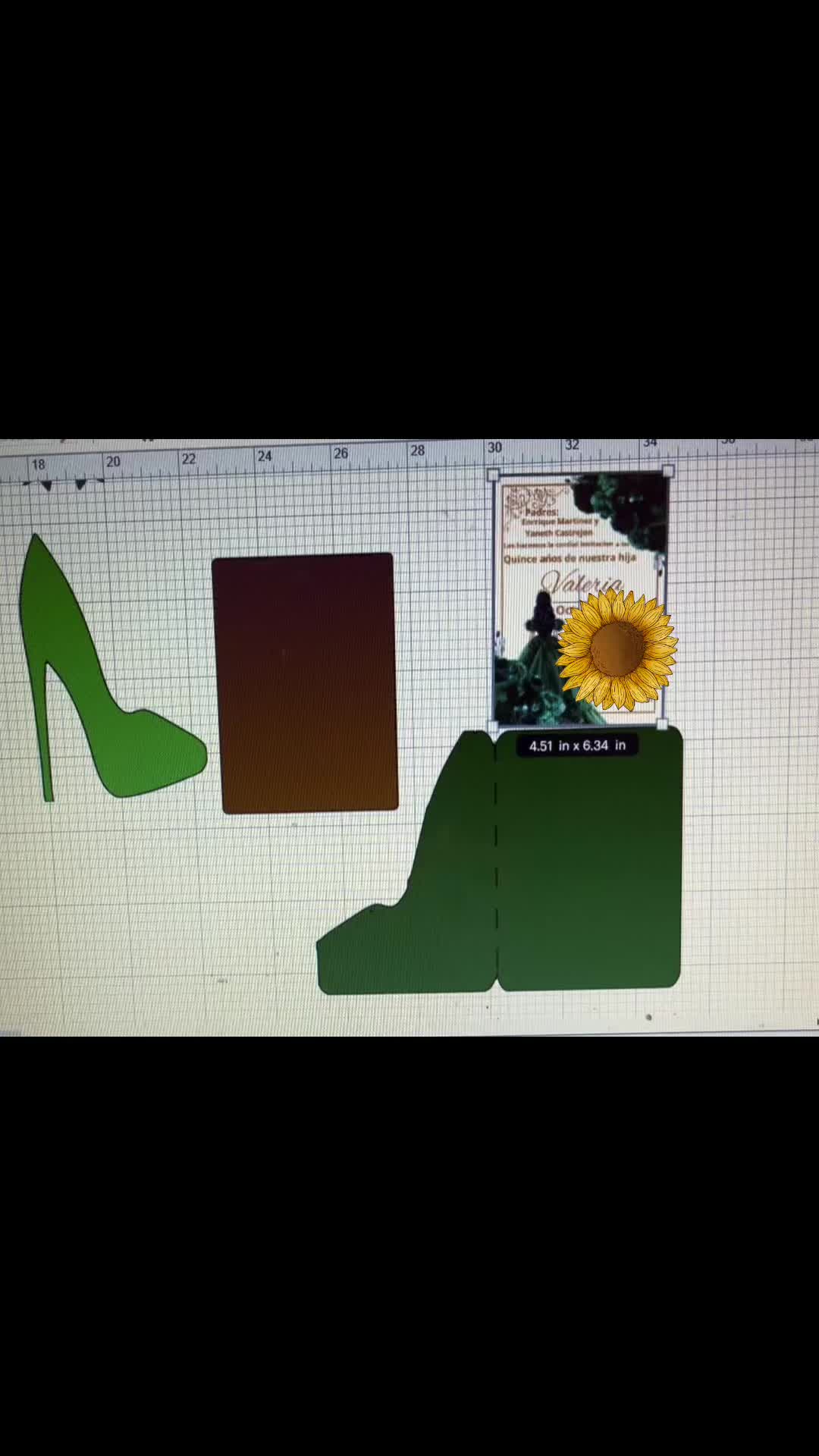Click the top-right handle of selected invitation
Screen dimensions: 819x1456
(668, 472)
